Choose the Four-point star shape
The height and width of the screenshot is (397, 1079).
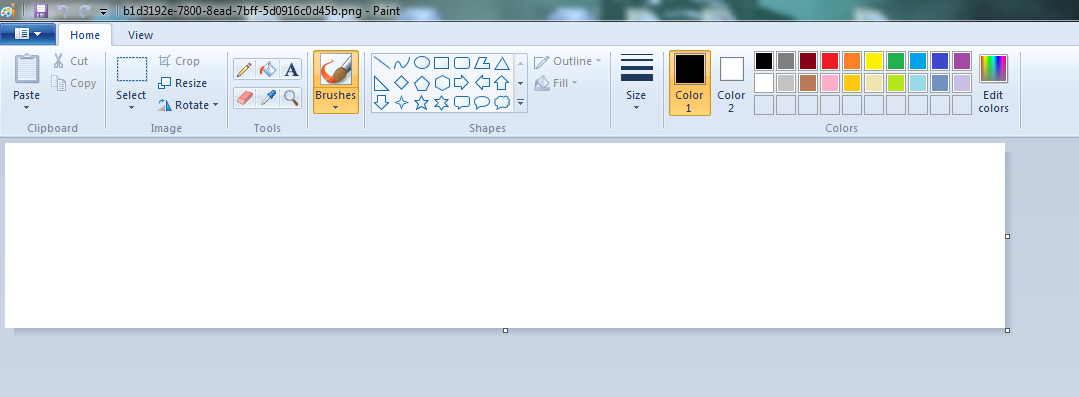(x=402, y=103)
